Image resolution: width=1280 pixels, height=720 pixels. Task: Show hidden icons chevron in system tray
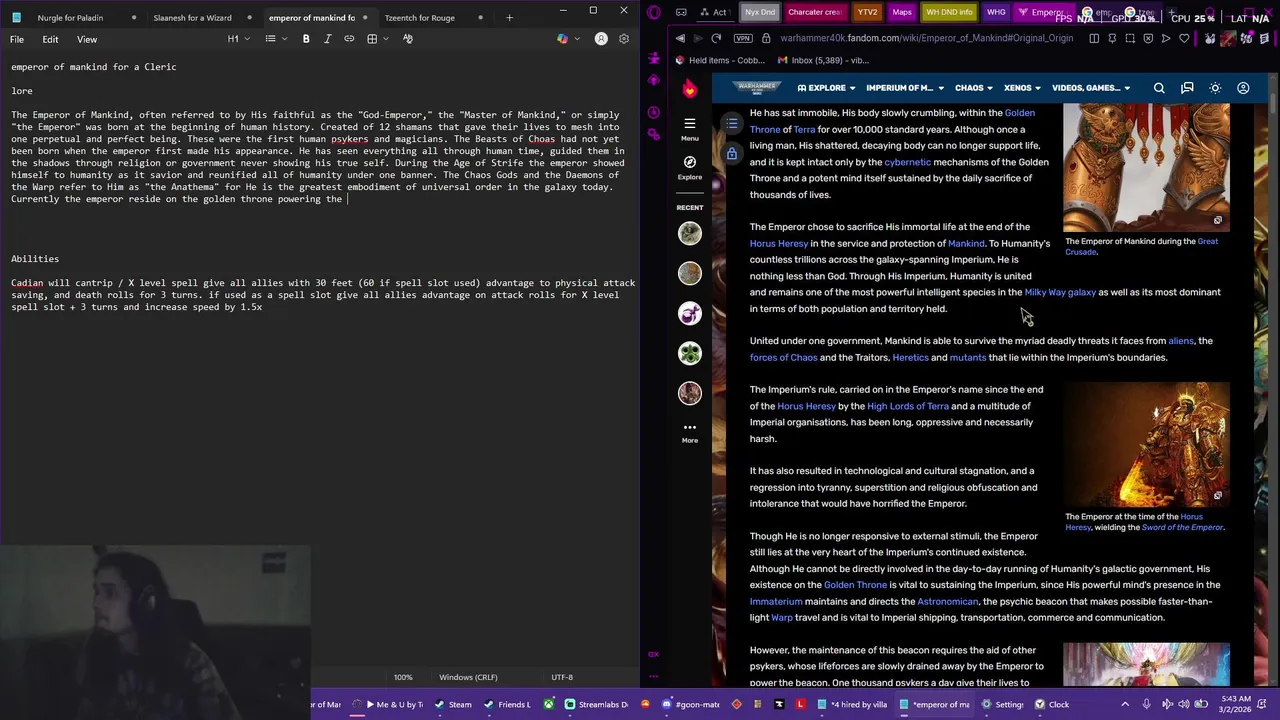(x=1125, y=704)
